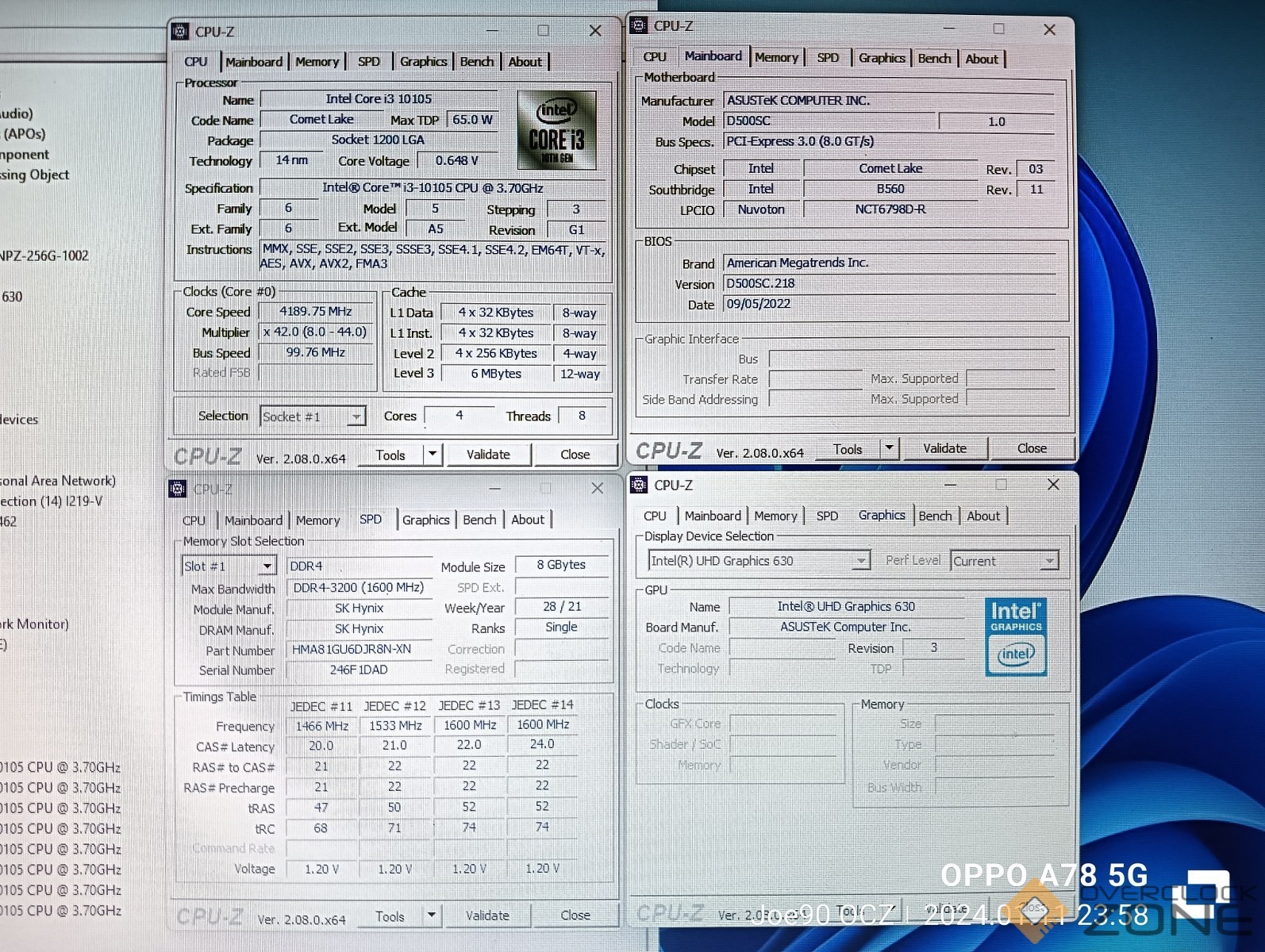Screen dimensions: 1265x952
Task: Click the motherboard manufacturer 'ASUSTeK COMPUTER INC.'
Action: click(x=889, y=101)
